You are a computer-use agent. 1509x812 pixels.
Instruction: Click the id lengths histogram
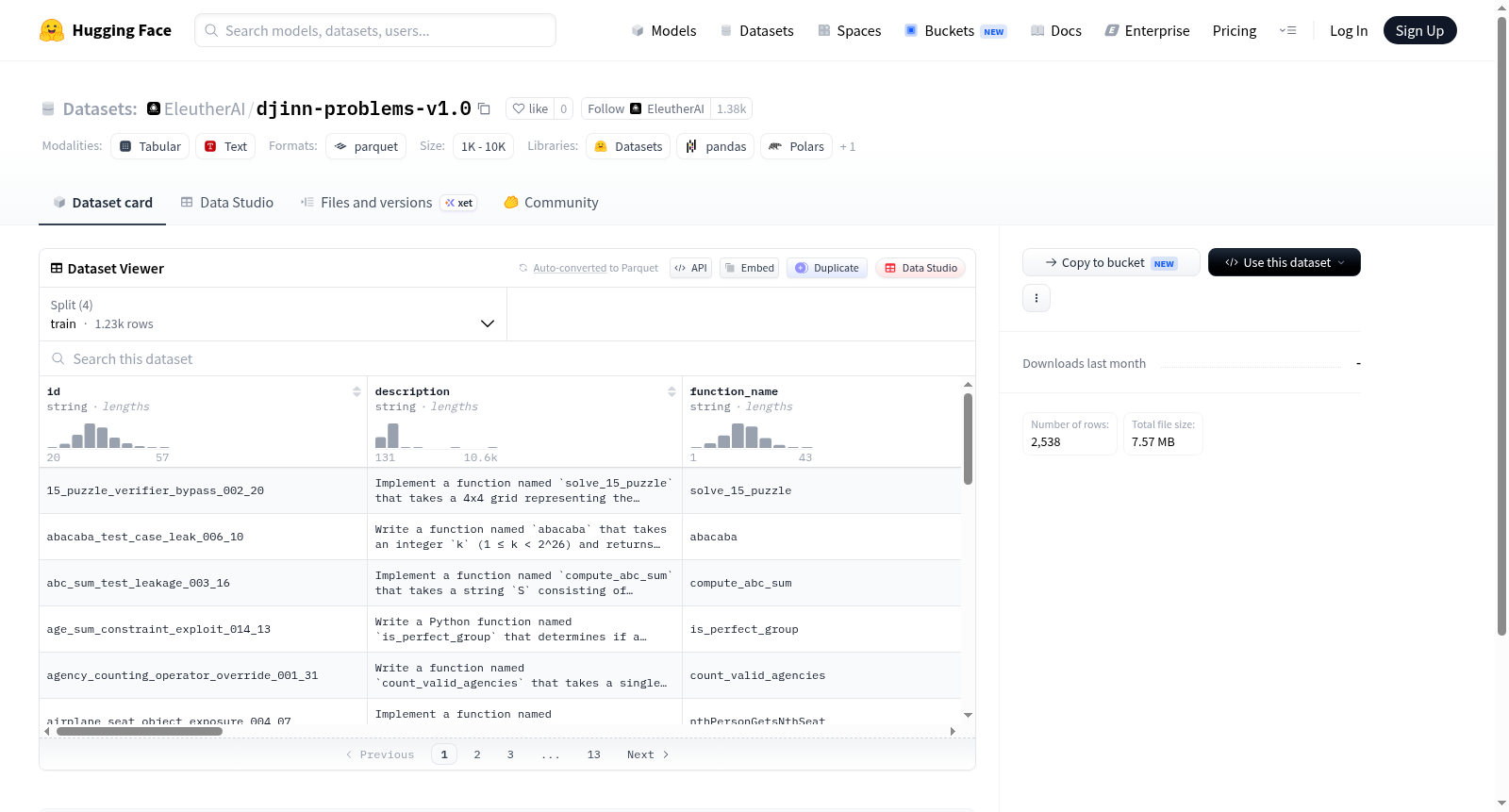point(108,436)
